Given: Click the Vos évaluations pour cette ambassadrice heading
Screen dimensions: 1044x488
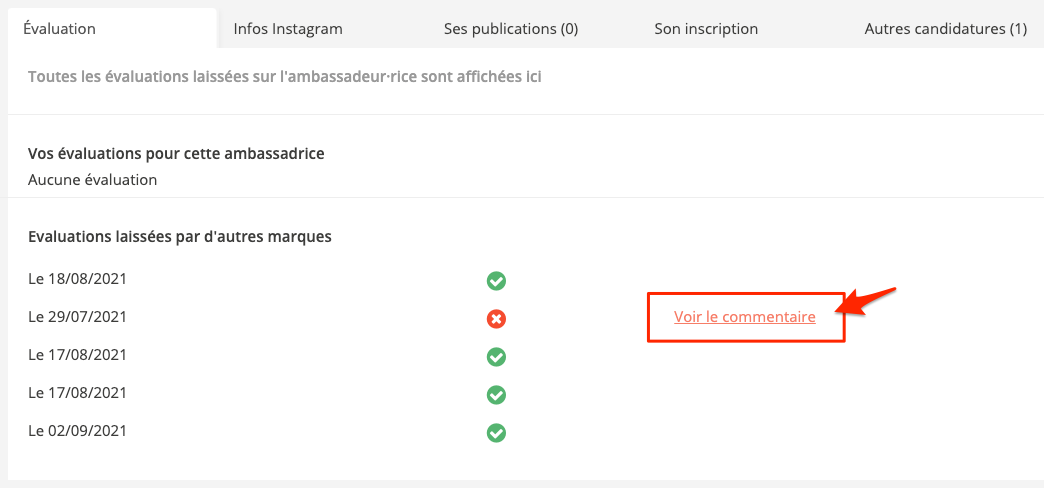Looking at the screenshot, I should 176,154.
